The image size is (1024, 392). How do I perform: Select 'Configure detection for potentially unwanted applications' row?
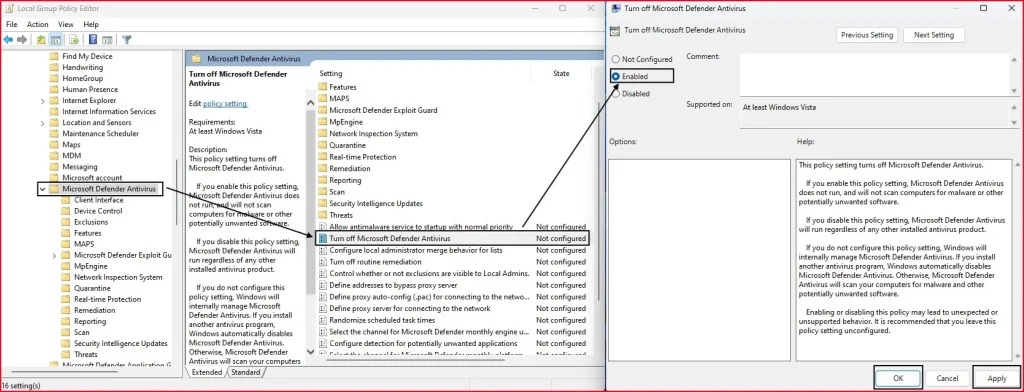click(x=452, y=344)
